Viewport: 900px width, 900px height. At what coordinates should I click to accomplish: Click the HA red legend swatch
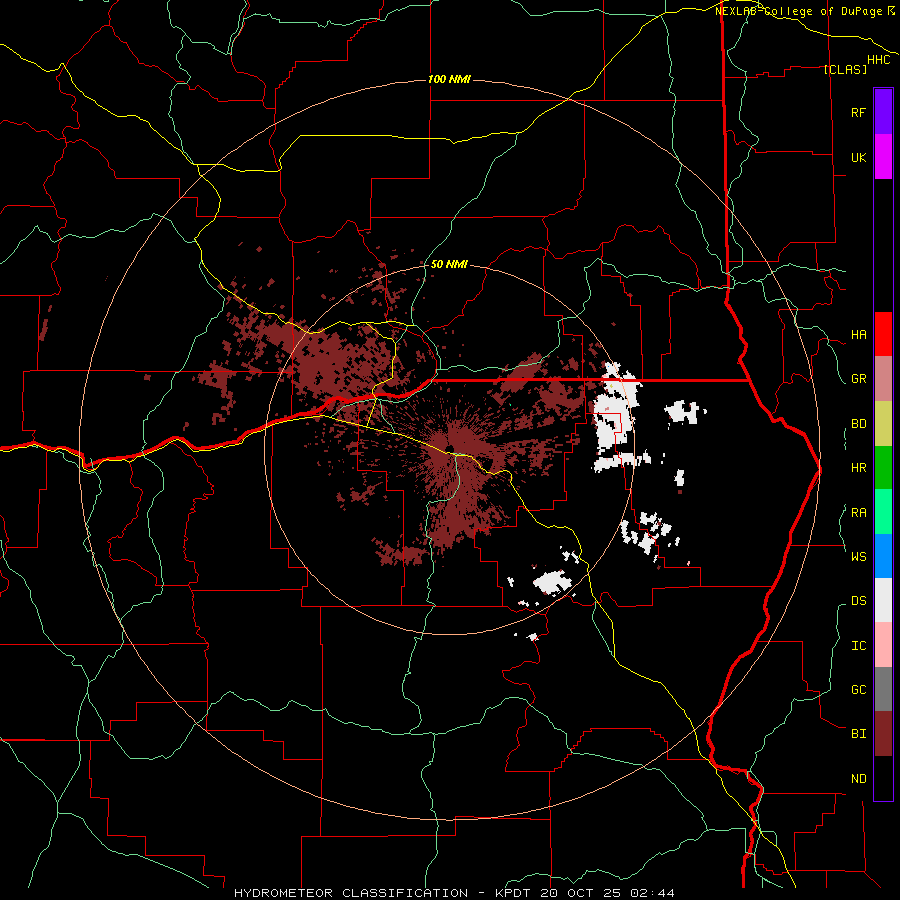[883, 334]
